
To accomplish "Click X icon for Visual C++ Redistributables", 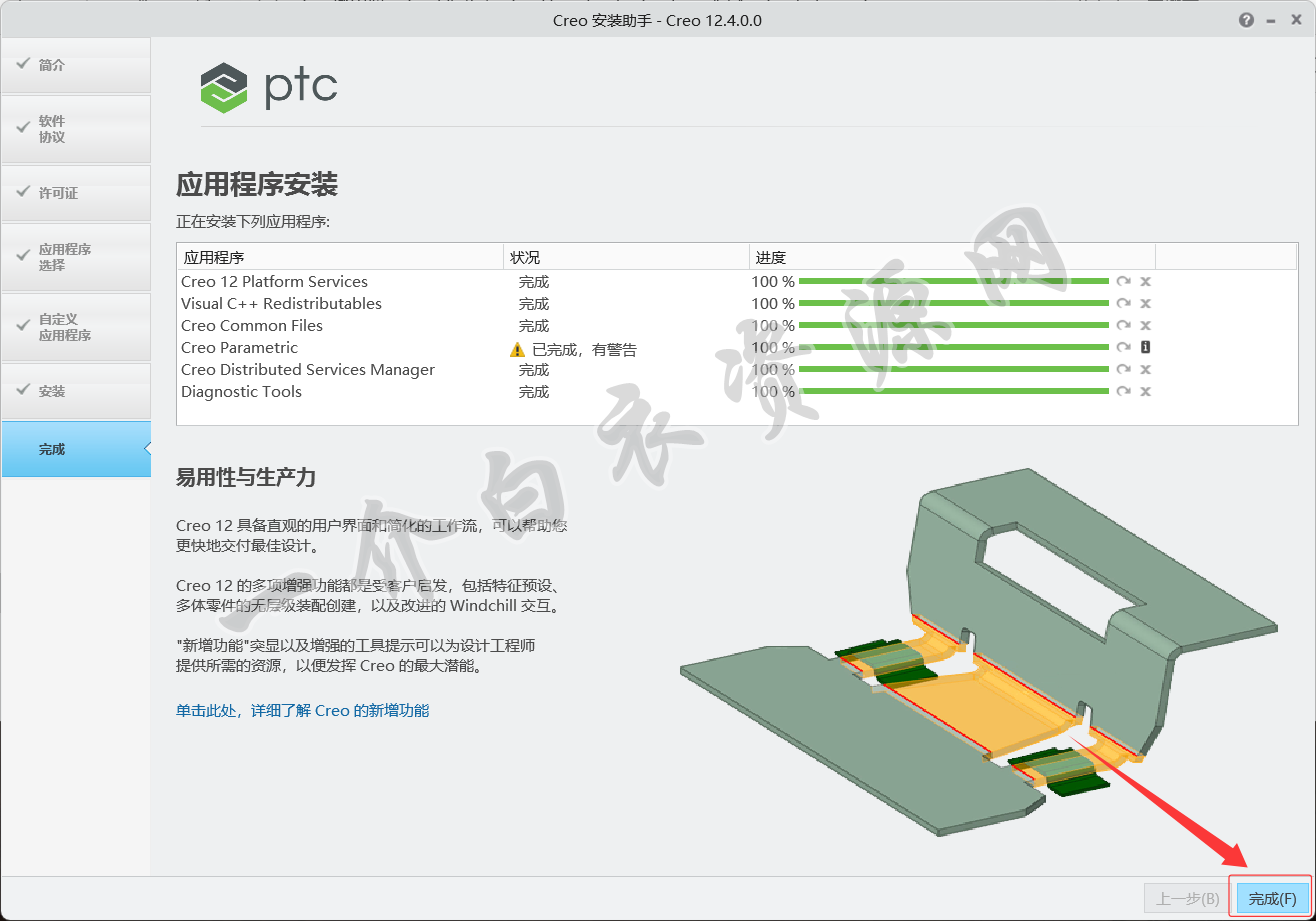I will (x=1146, y=304).
